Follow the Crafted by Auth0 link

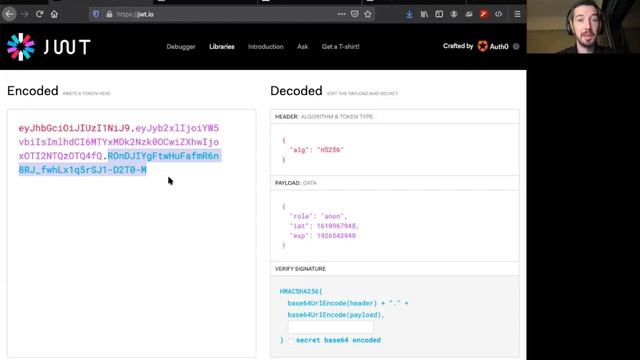[476, 46]
